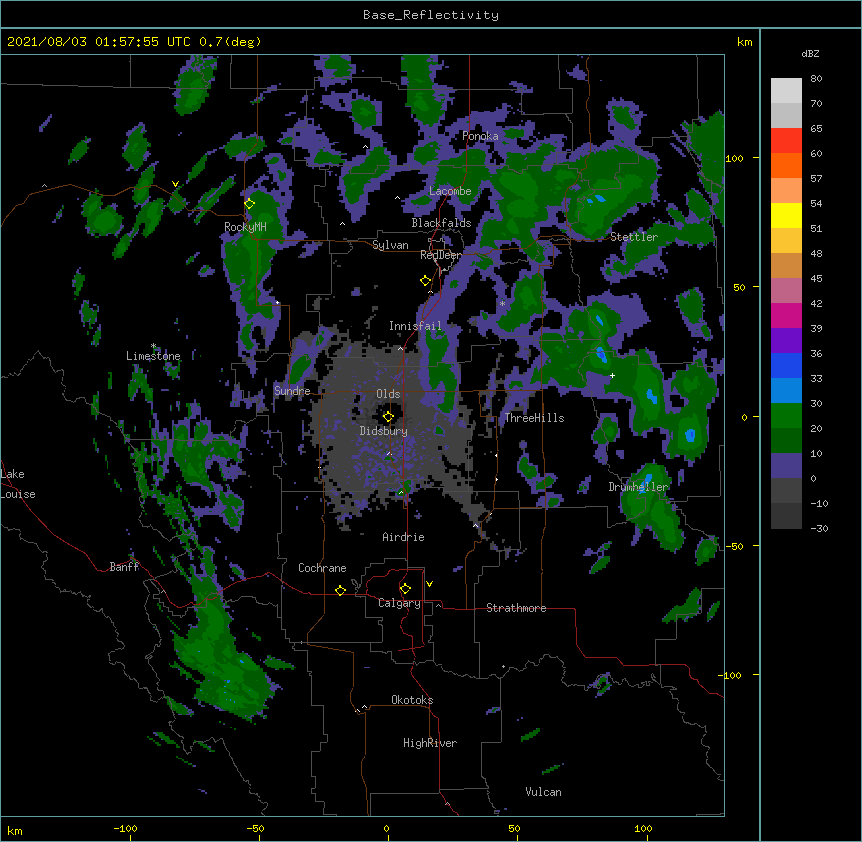Viewport: 862px width, 842px height.
Task: Click the 65 value in the dBZ legend
Action: point(816,129)
